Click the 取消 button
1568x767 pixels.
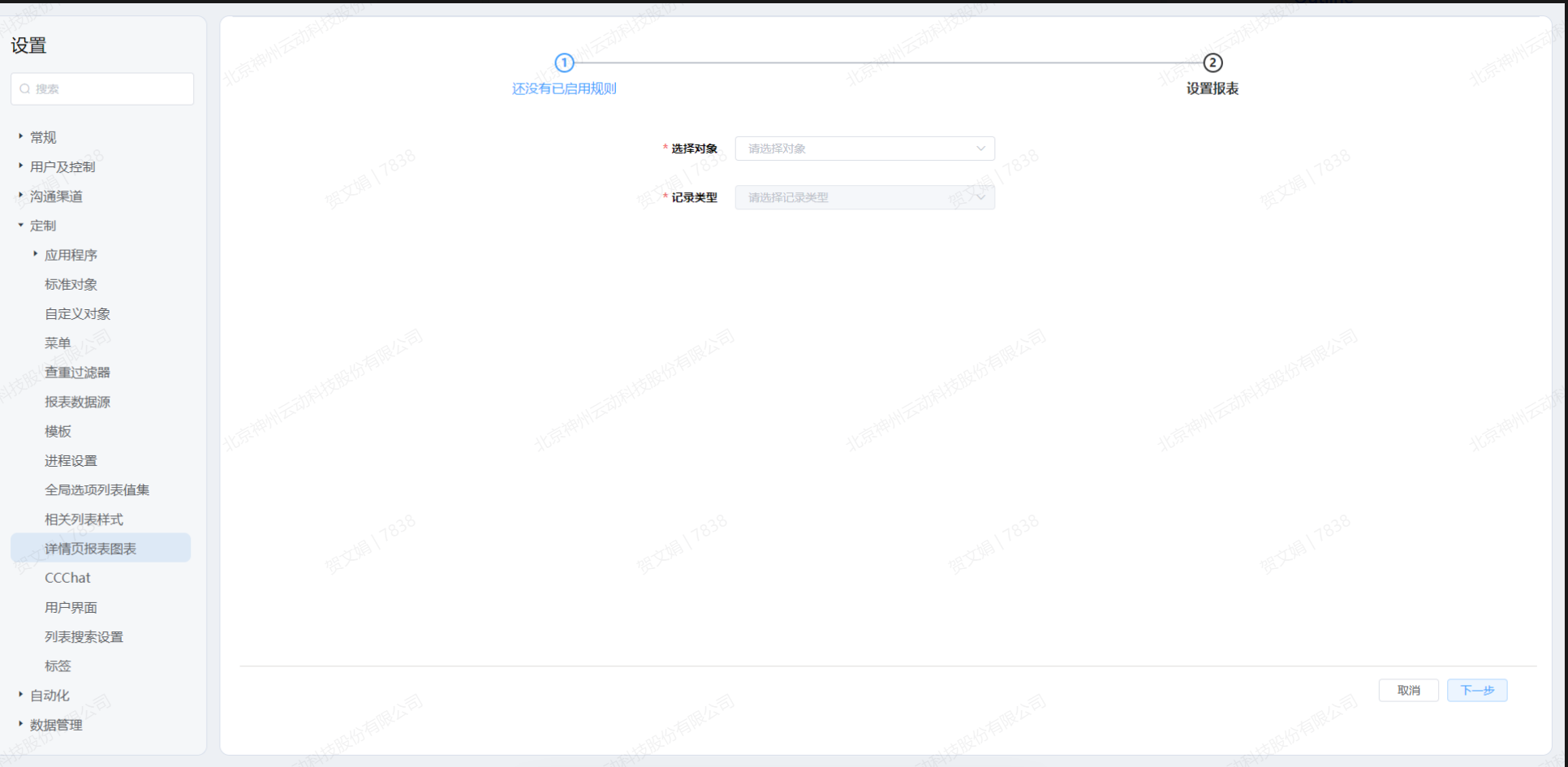tap(1408, 690)
